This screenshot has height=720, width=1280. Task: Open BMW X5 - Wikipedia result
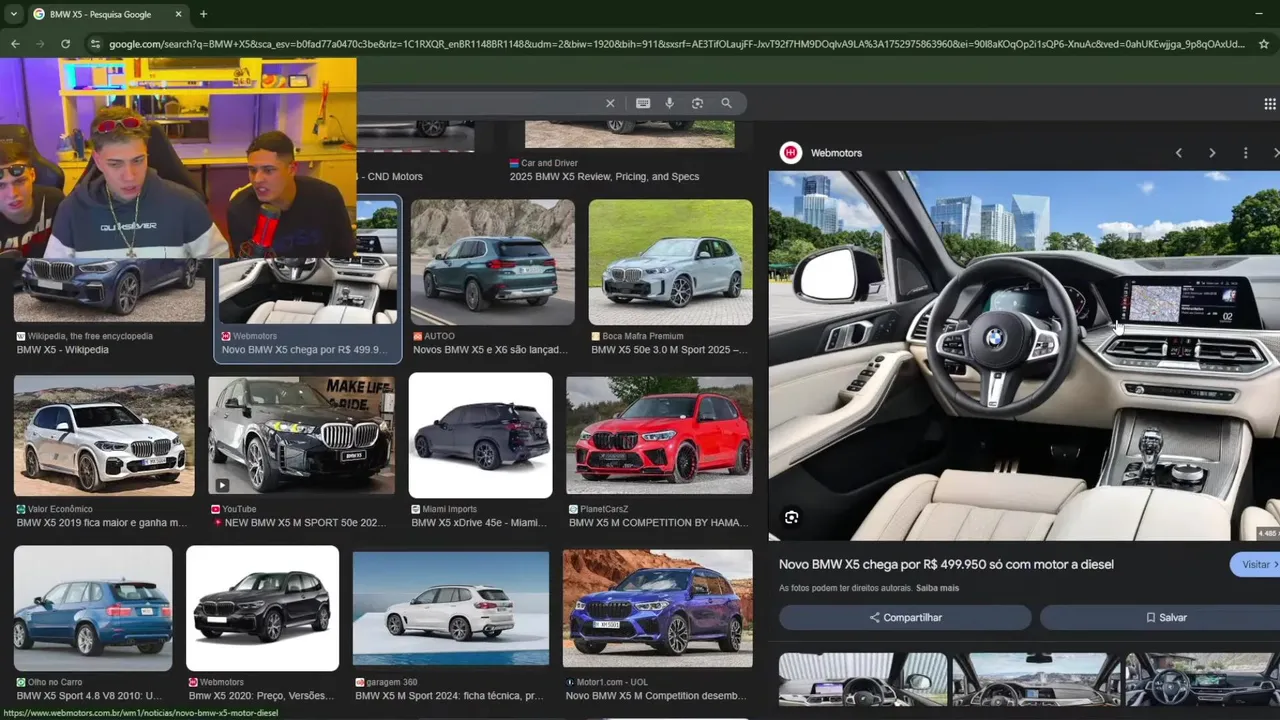coord(63,350)
